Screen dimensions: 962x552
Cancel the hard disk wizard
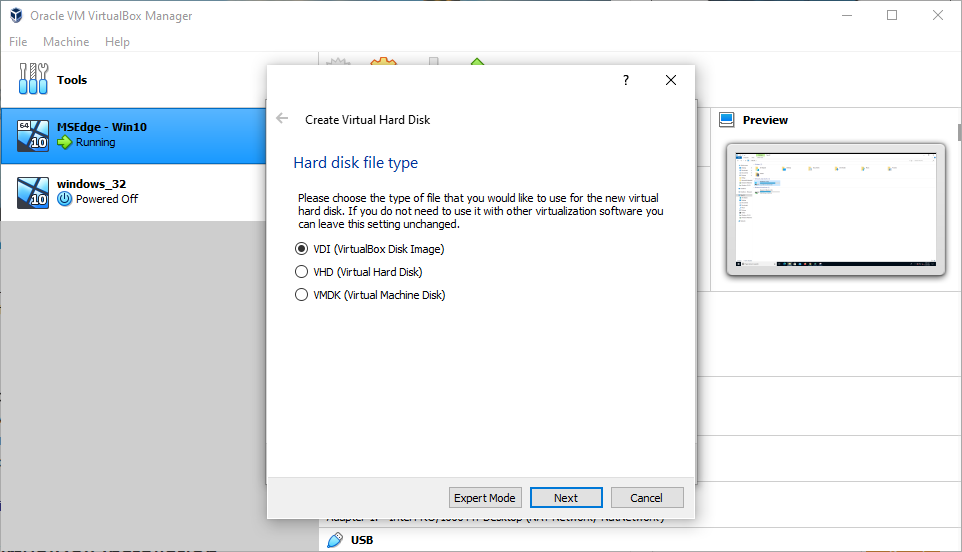(647, 498)
